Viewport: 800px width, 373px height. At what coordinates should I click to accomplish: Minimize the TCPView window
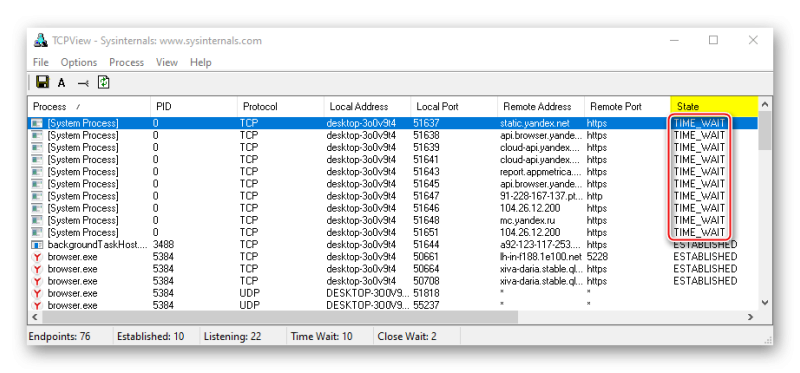pos(674,40)
